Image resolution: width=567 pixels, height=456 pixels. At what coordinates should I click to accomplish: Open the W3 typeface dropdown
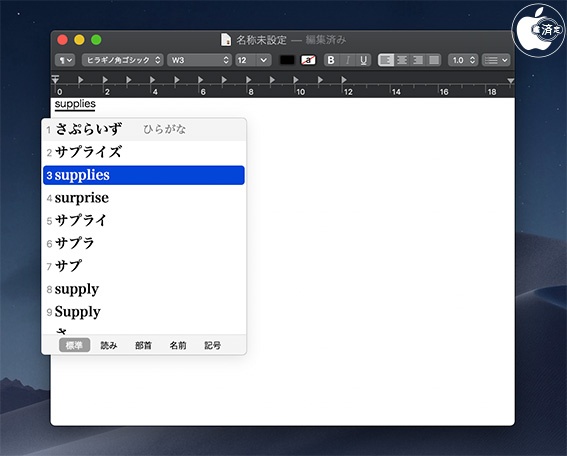click(x=199, y=60)
